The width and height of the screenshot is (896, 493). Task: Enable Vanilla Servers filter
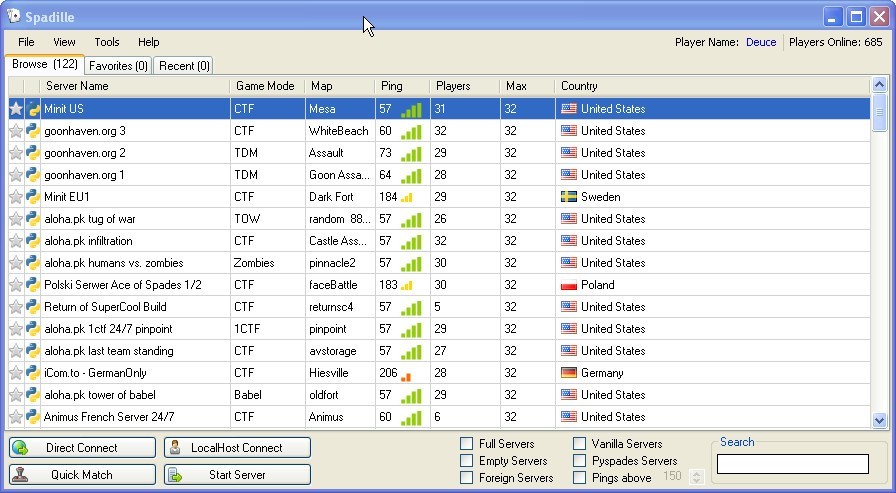[579, 444]
